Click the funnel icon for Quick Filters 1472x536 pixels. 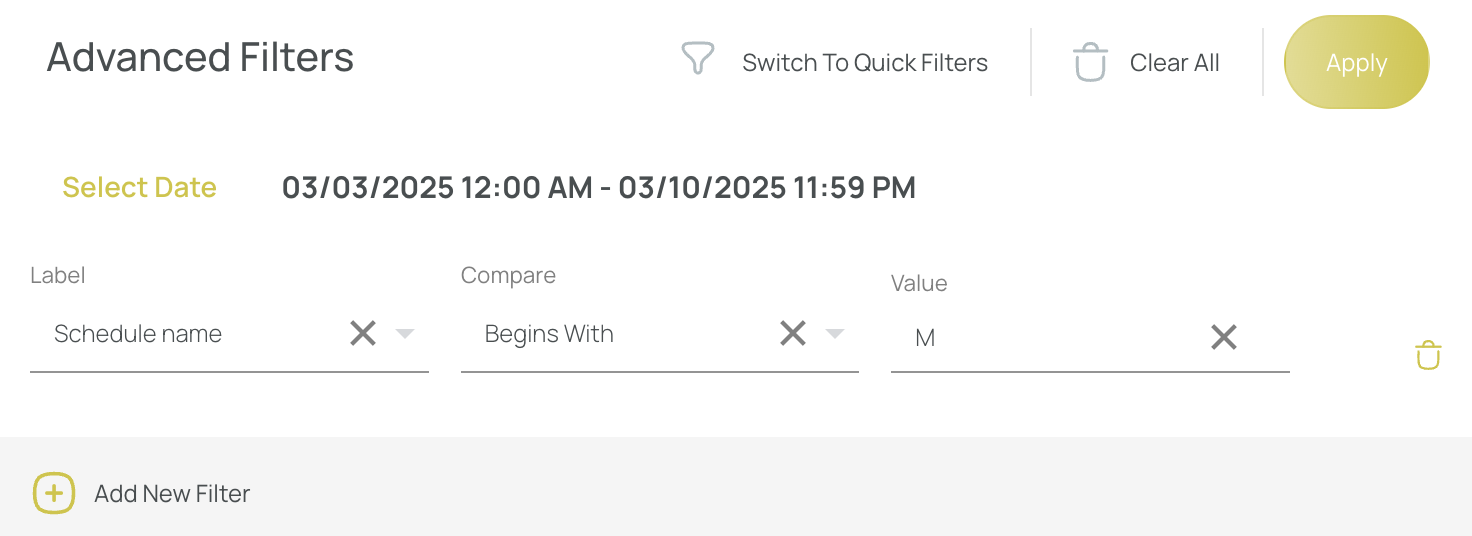tap(697, 58)
